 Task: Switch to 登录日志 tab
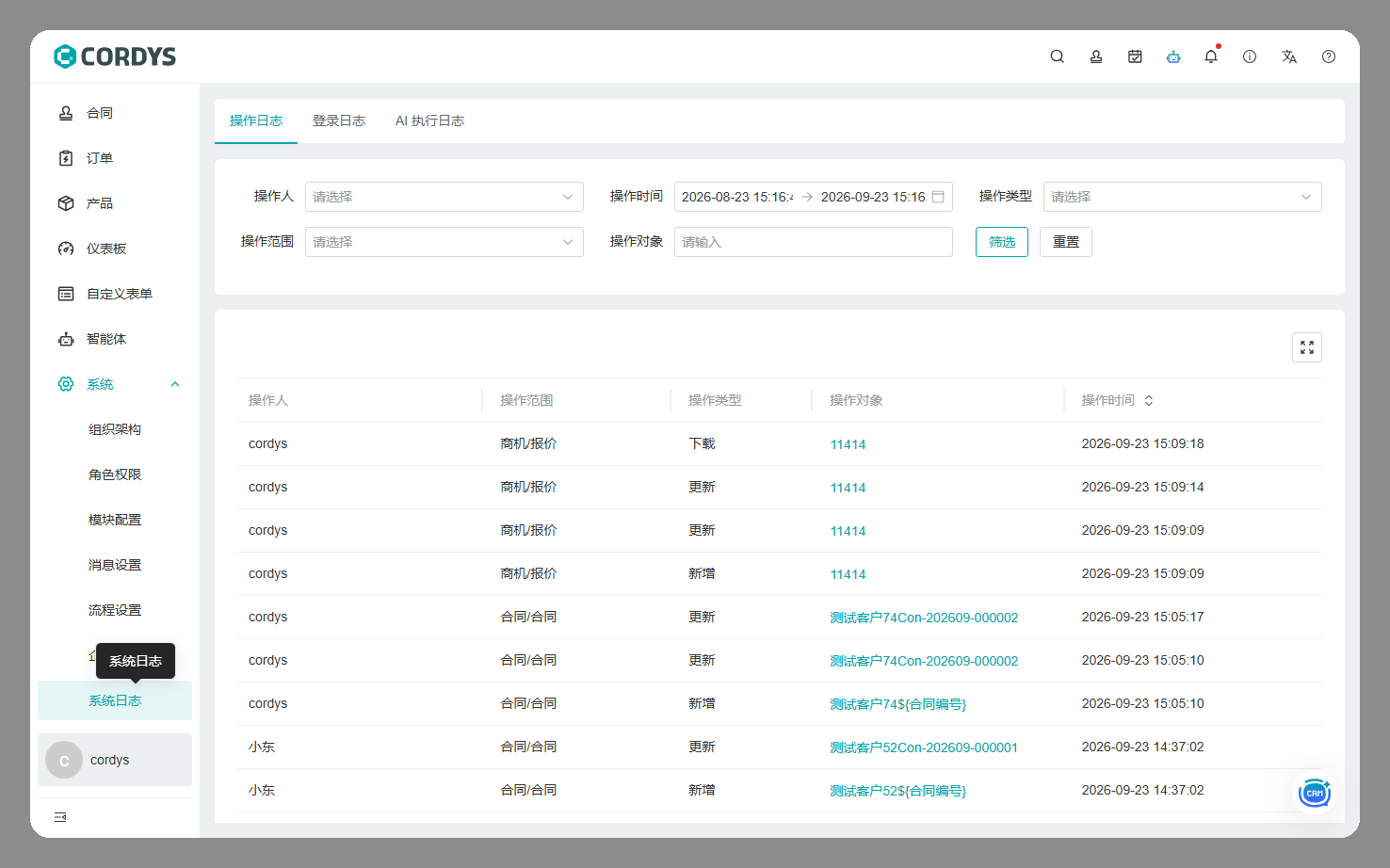click(x=339, y=121)
